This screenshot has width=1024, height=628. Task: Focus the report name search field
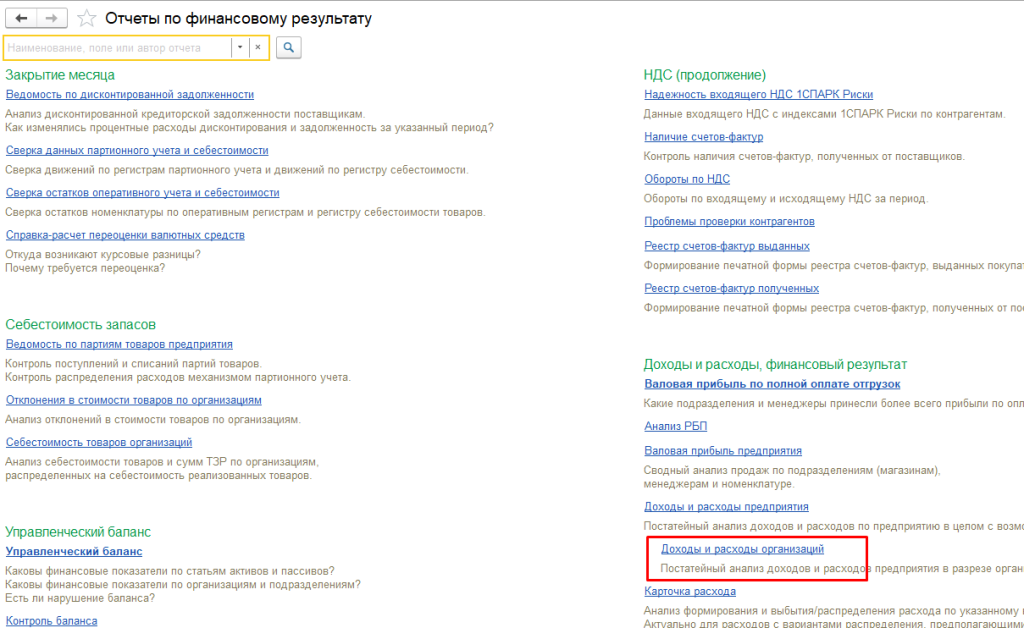(116, 47)
